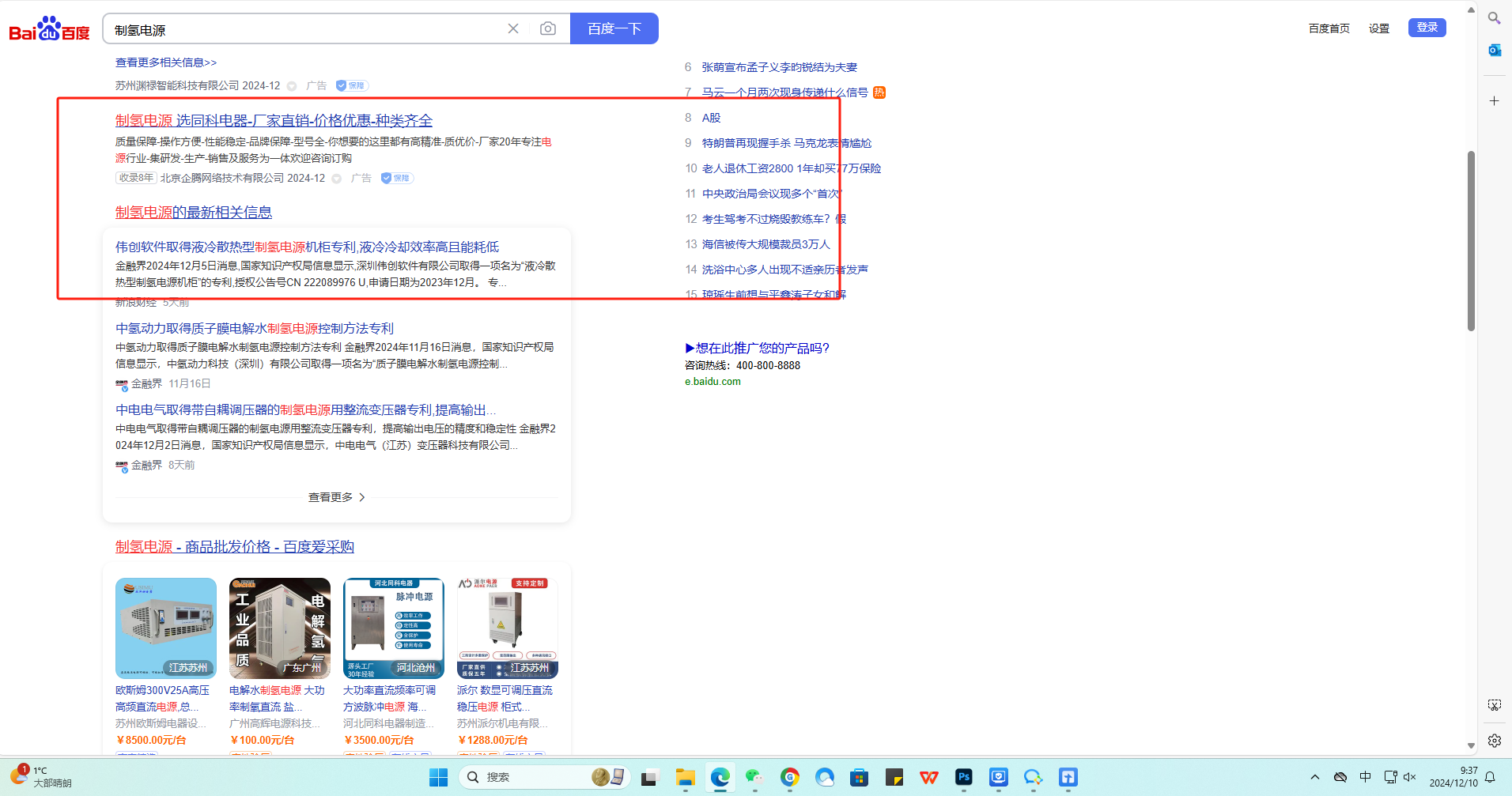Switch the 中 input method indicator
The height and width of the screenshot is (796, 1512).
click(x=1366, y=777)
